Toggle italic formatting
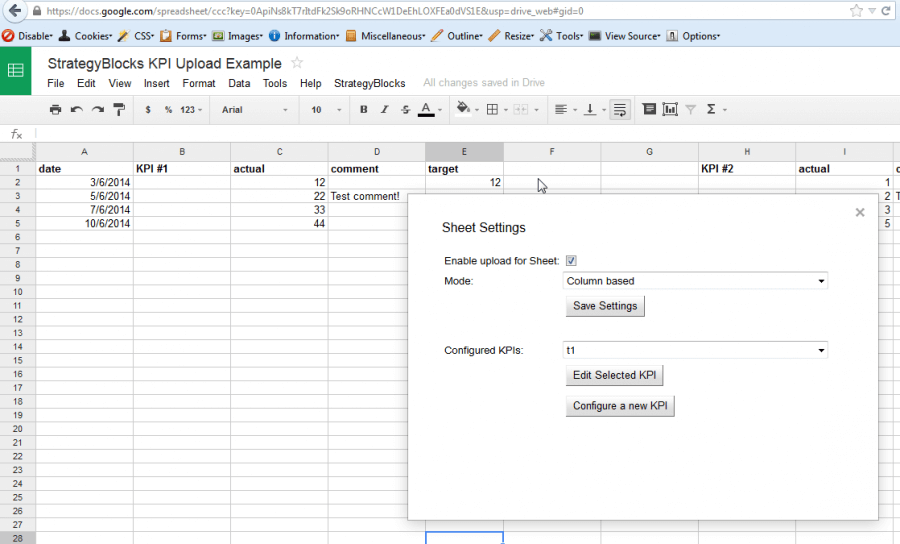Image resolution: width=900 pixels, height=544 pixels. point(385,110)
